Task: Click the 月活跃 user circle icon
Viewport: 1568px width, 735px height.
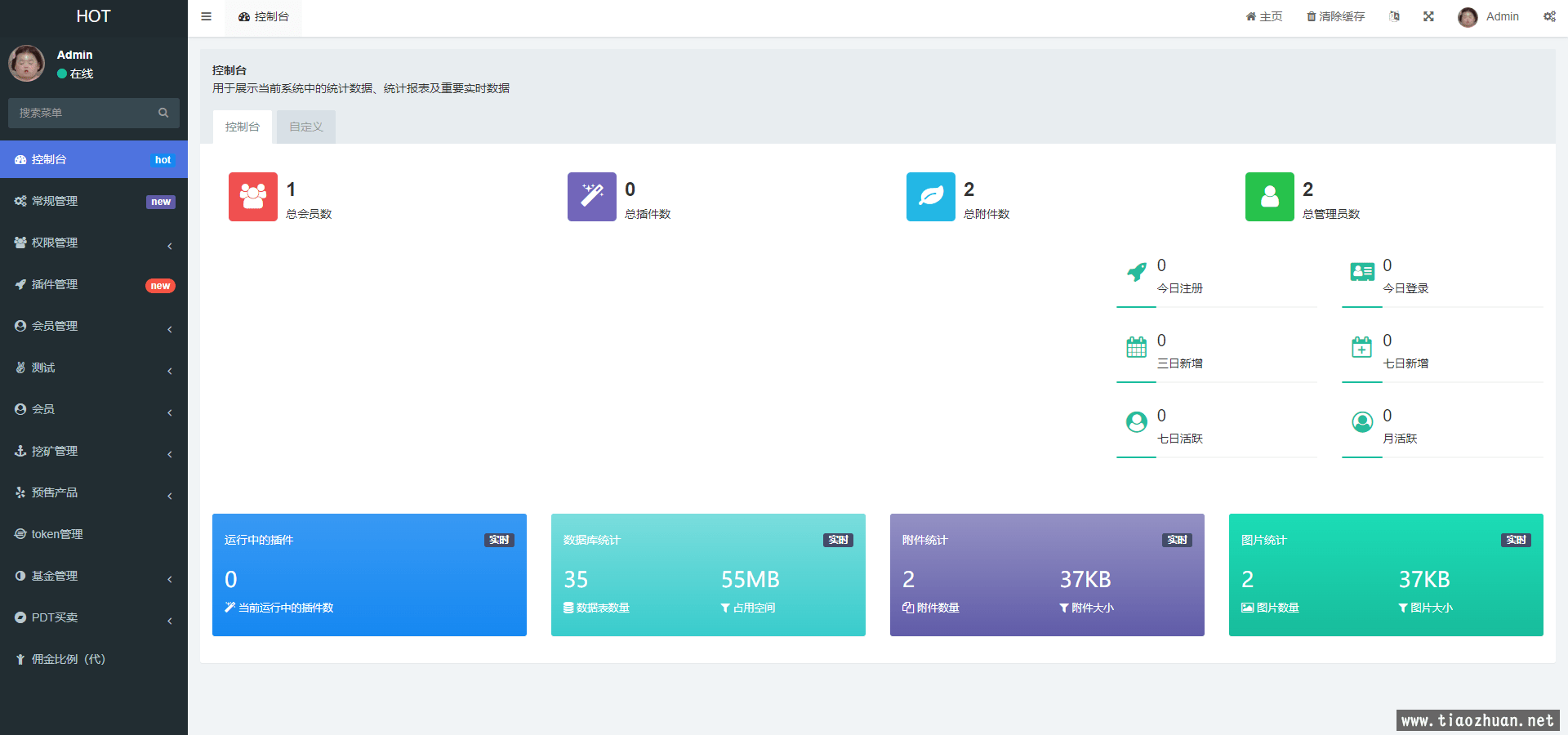Action: (x=1362, y=422)
